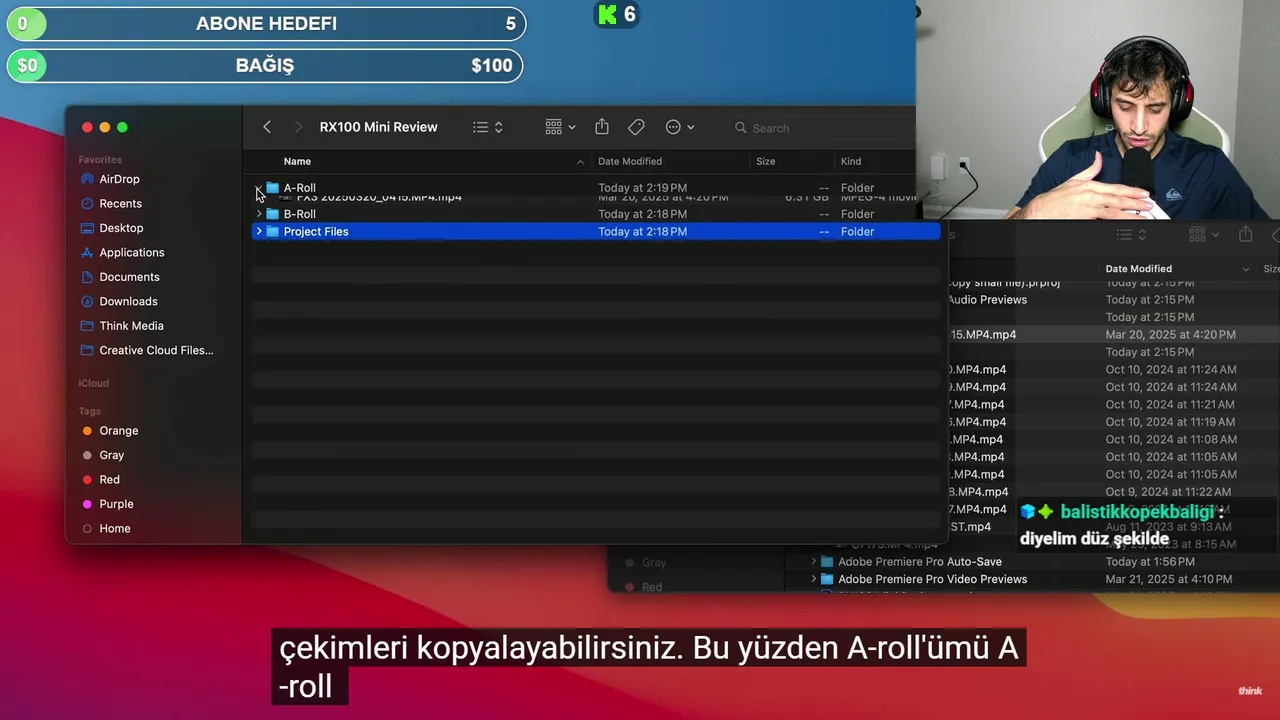Click the forward navigation arrow in Finder

(298, 127)
